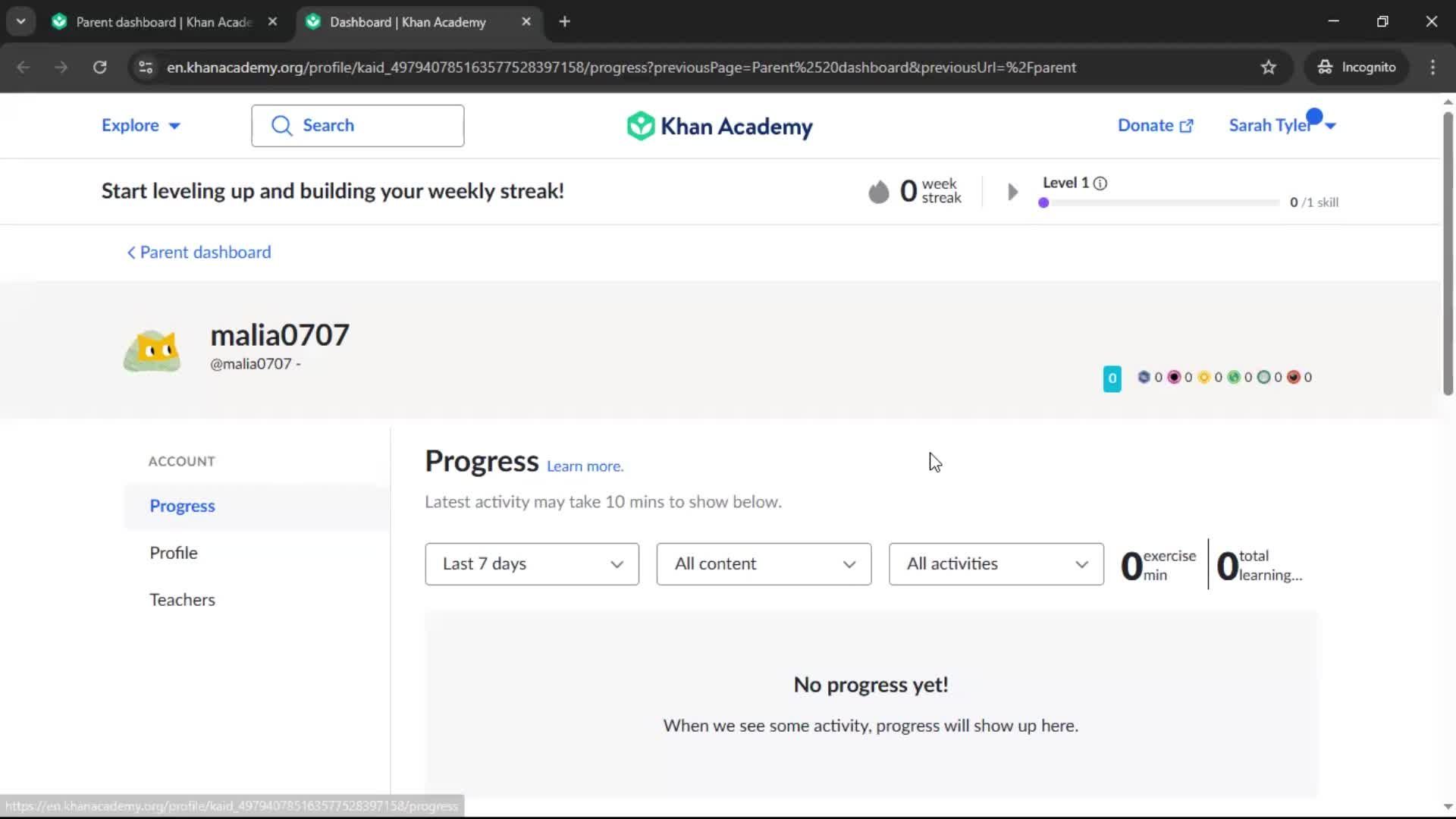Click the first dark blue meteorite badge icon
This screenshot has height=819, width=1456.
[x=1144, y=377]
